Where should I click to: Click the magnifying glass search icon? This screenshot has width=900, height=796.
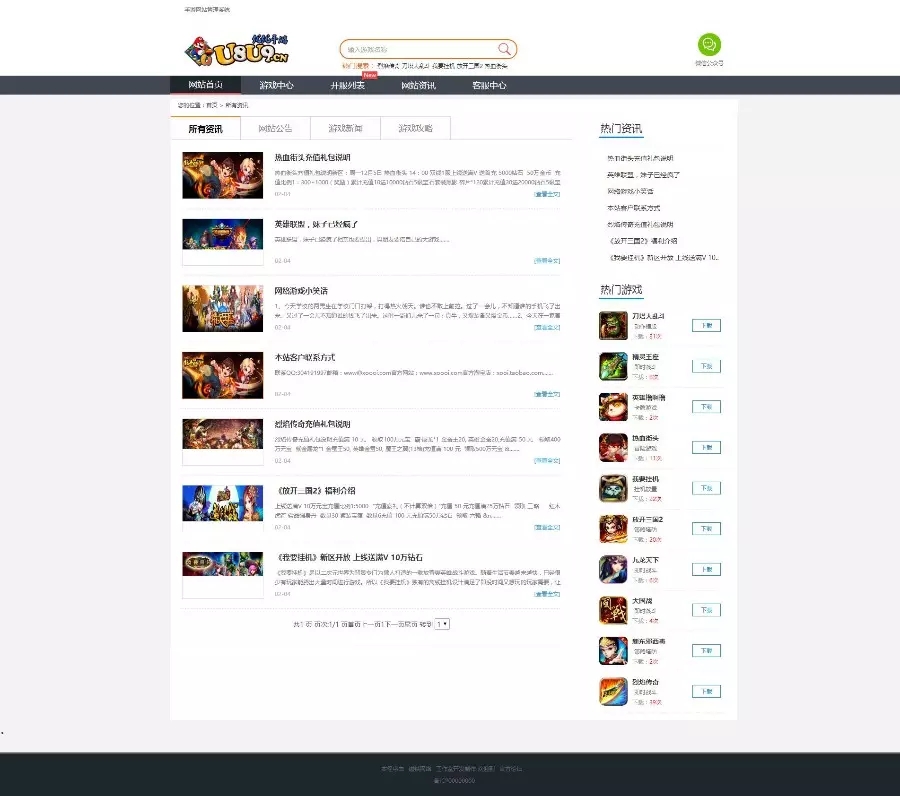click(x=504, y=49)
